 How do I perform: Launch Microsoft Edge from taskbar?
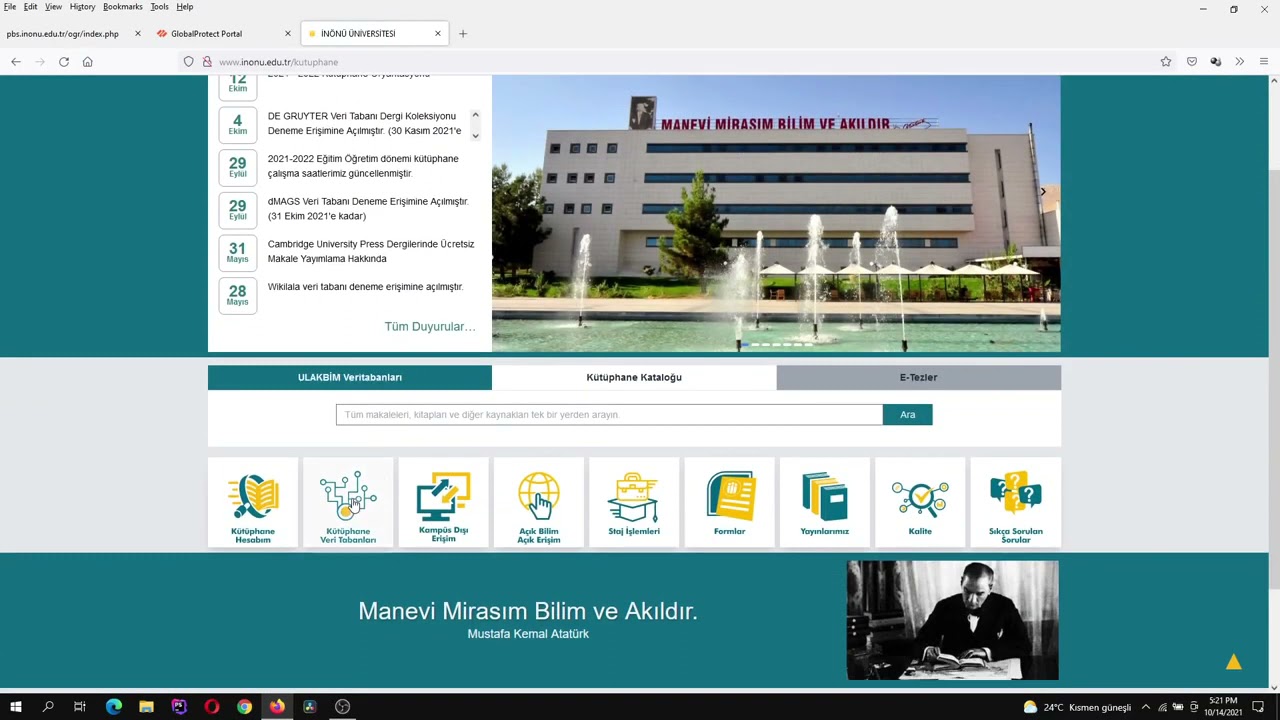(x=114, y=707)
